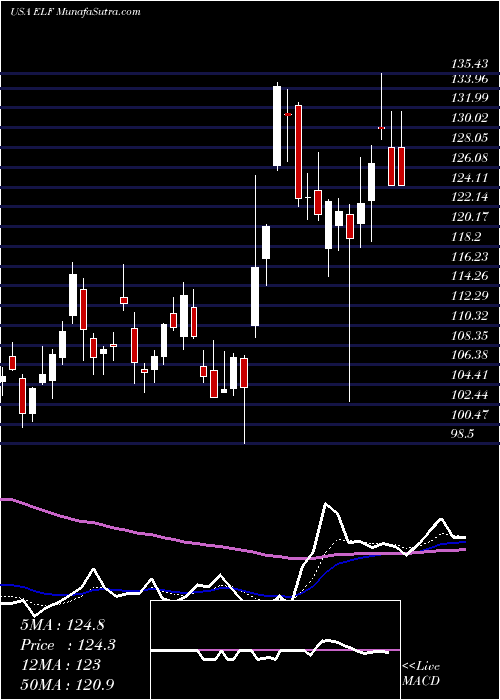Click the '50MA : 120.9' readout

(x=67, y=685)
